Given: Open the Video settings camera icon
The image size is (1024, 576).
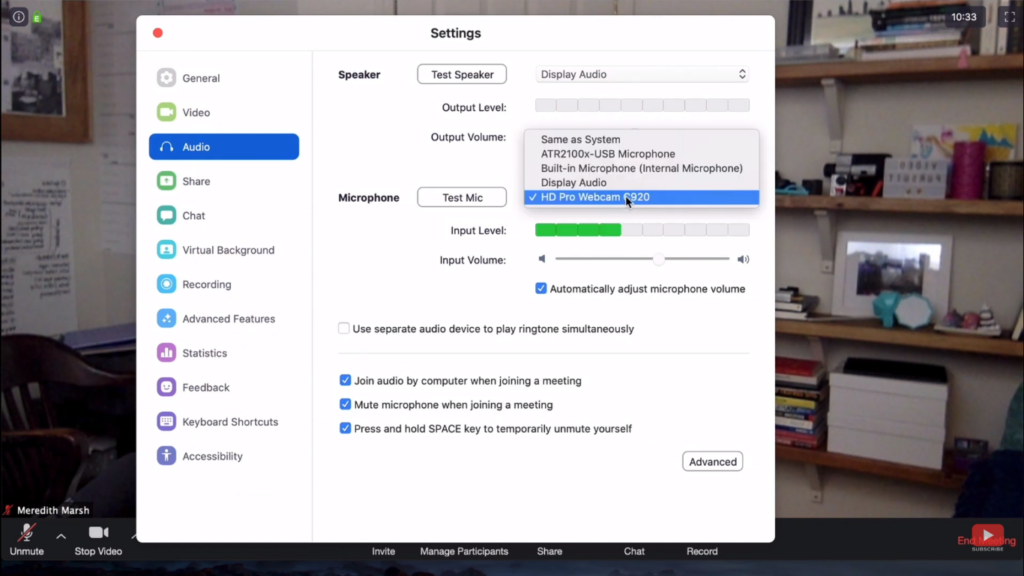Looking at the screenshot, I should pyautogui.click(x=167, y=112).
